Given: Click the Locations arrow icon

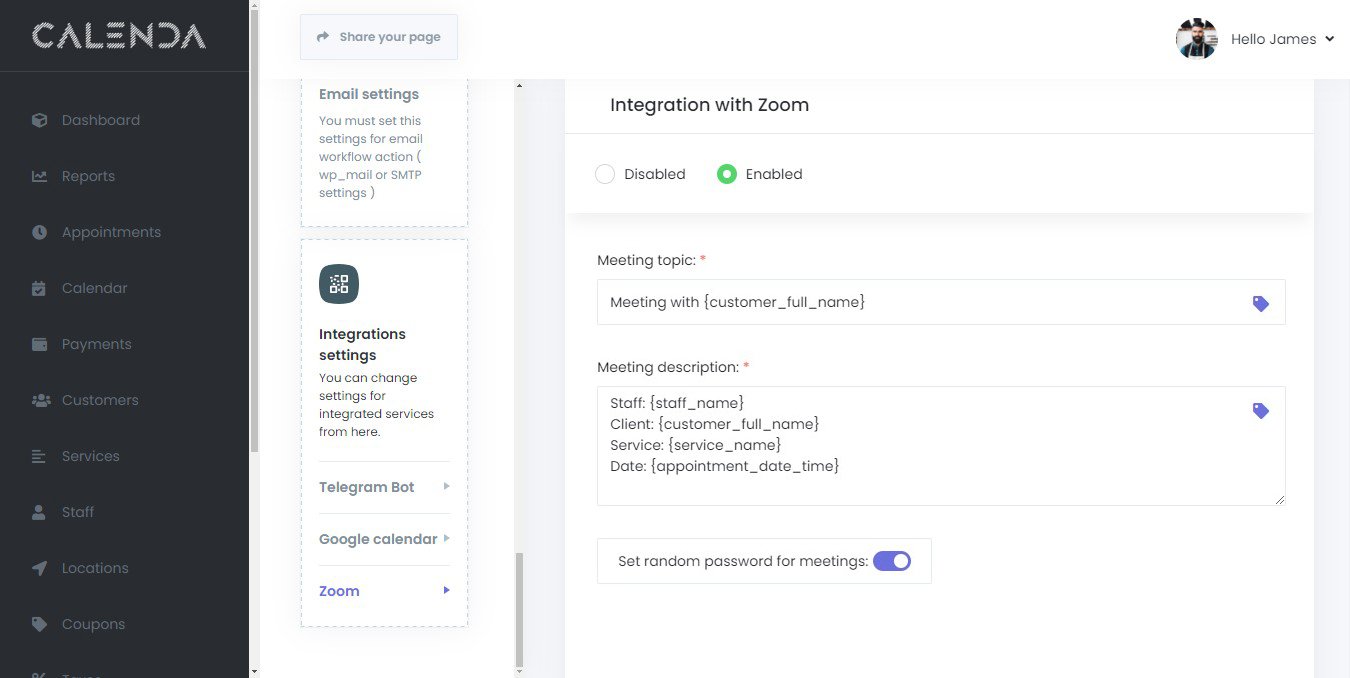Looking at the screenshot, I should point(39,568).
